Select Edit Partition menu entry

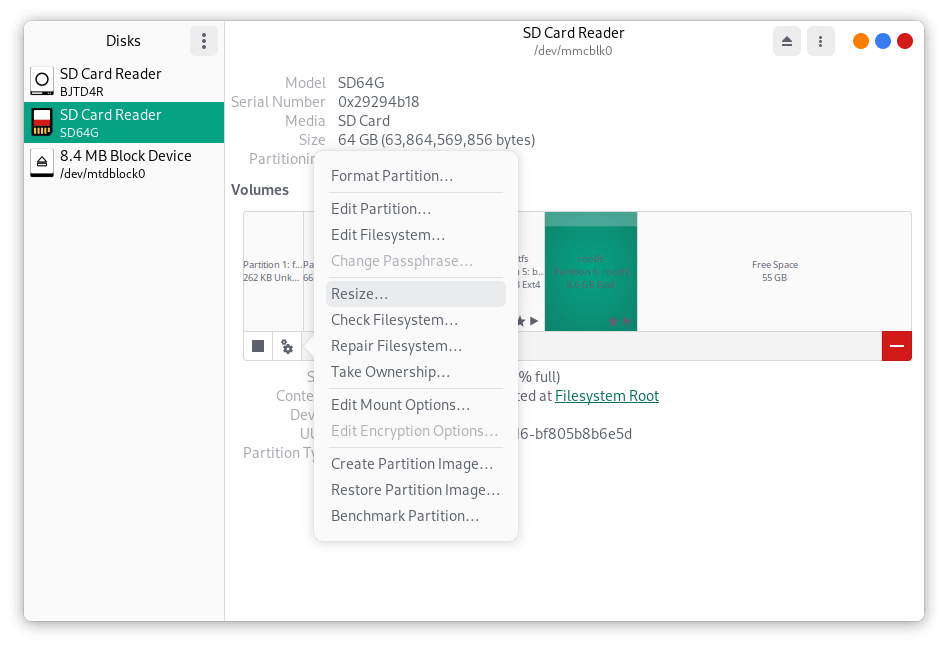tap(381, 209)
